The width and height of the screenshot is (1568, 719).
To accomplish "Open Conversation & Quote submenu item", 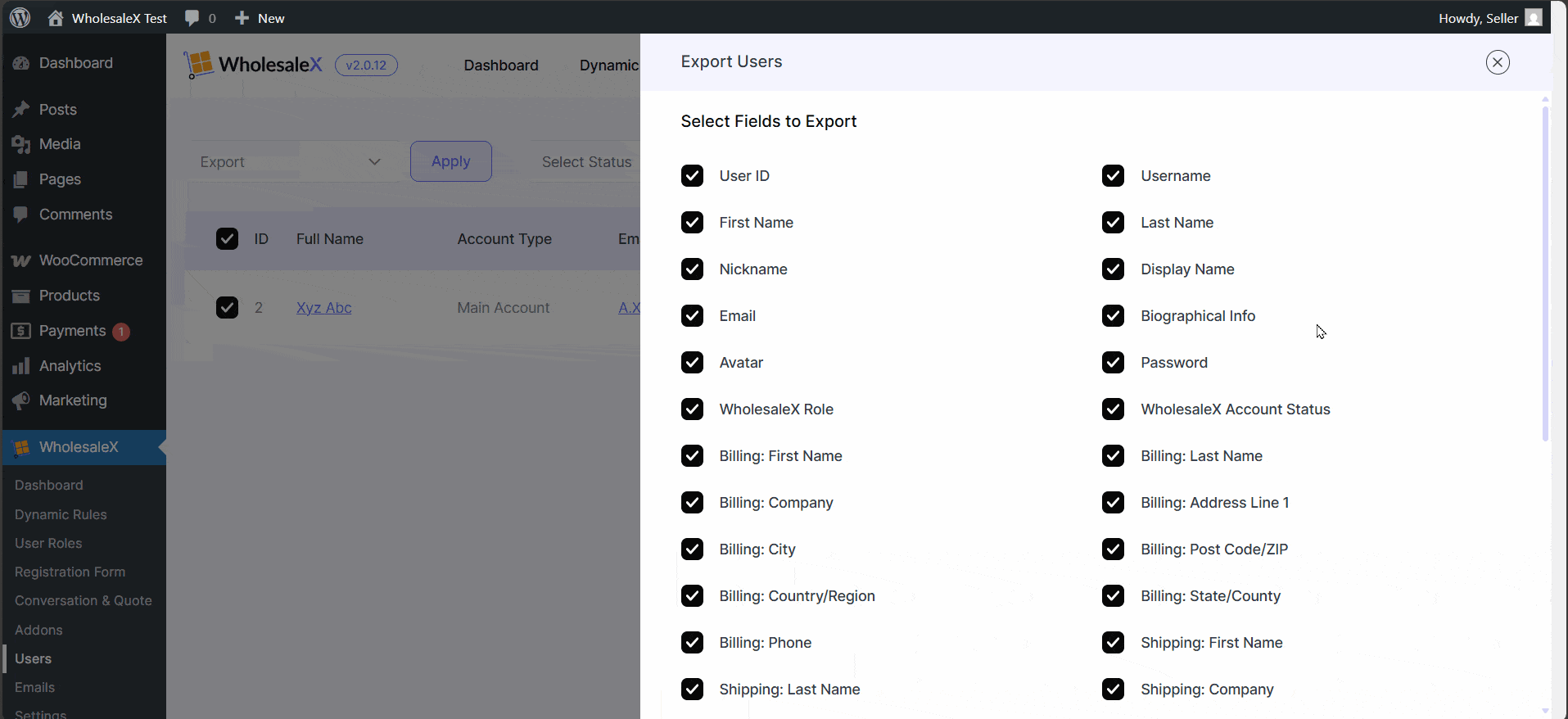I will pos(84,600).
